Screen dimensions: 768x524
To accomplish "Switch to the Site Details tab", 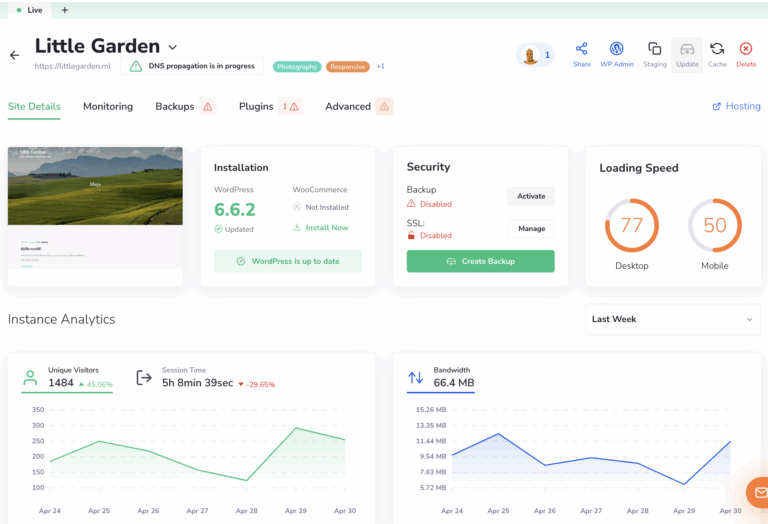I will [x=34, y=106].
